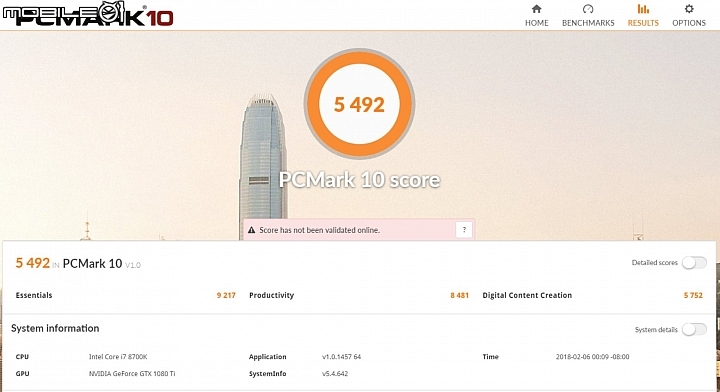Enable the System details toggle
Image resolution: width=720 pixels, height=392 pixels.
pyautogui.click(x=694, y=329)
